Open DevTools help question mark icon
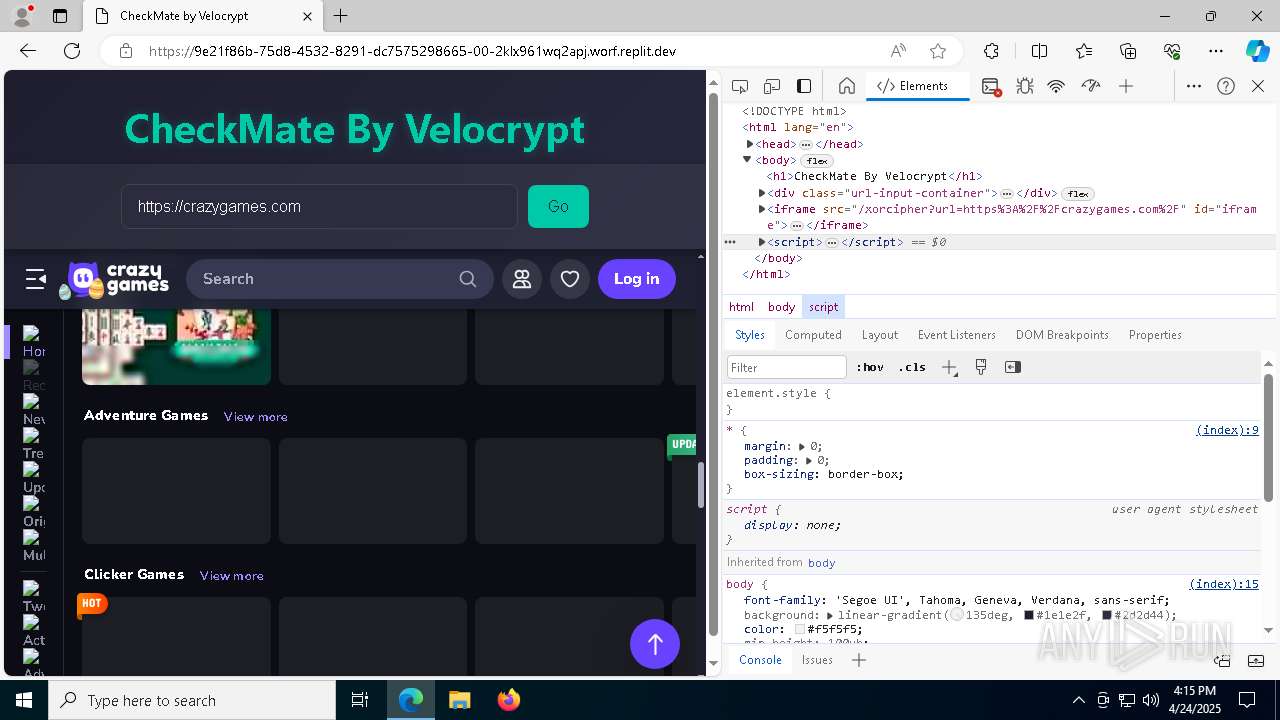This screenshot has height=720, width=1280. [x=1226, y=86]
